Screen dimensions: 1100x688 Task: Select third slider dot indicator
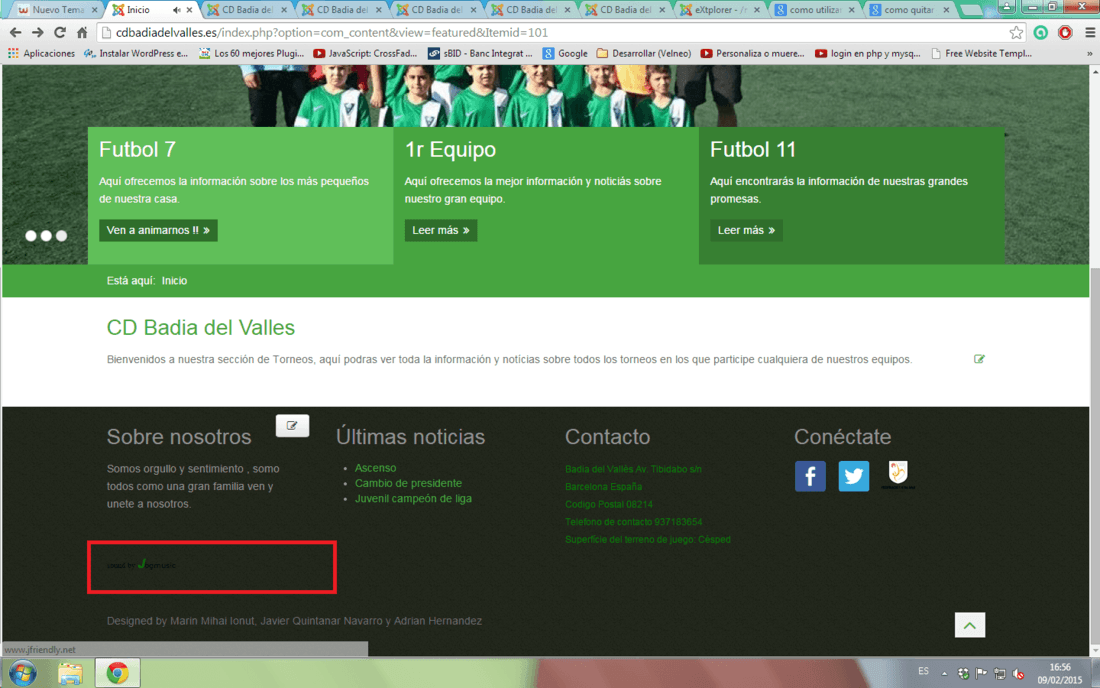tap(62, 236)
